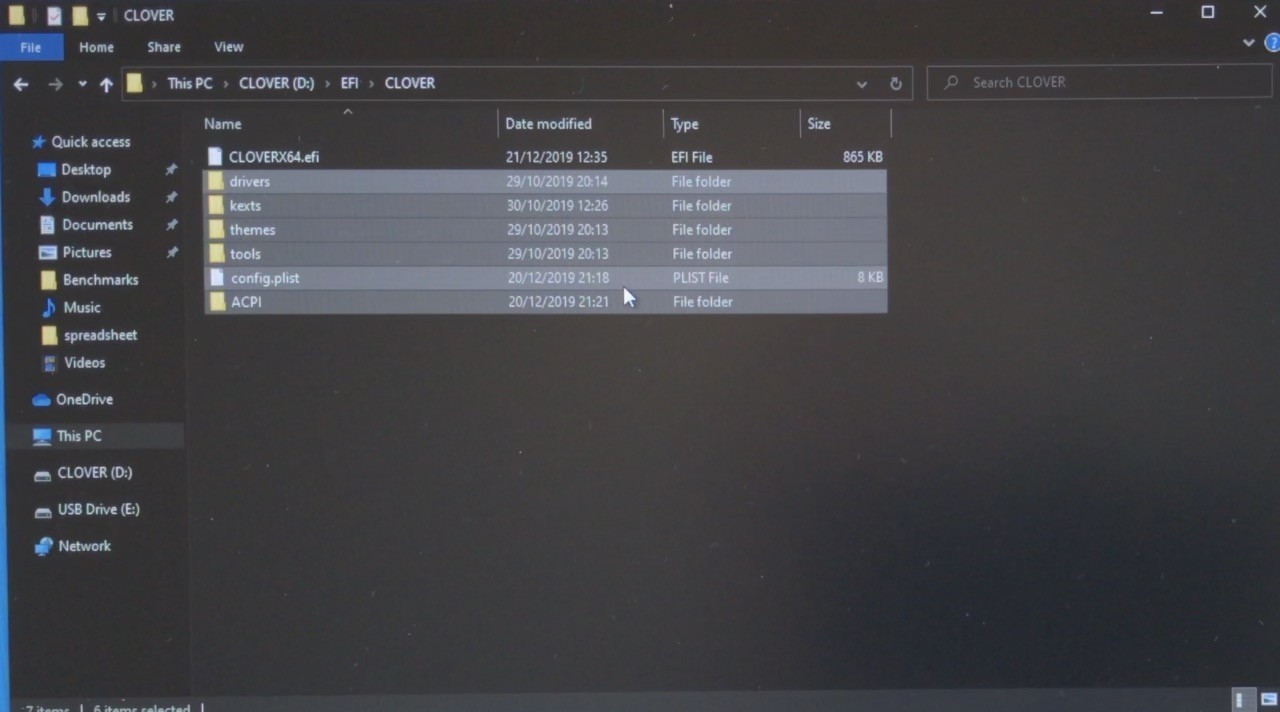Unpin Pictures using its pin icon
Viewport: 1280px width, 712px height.
(171, 252)
